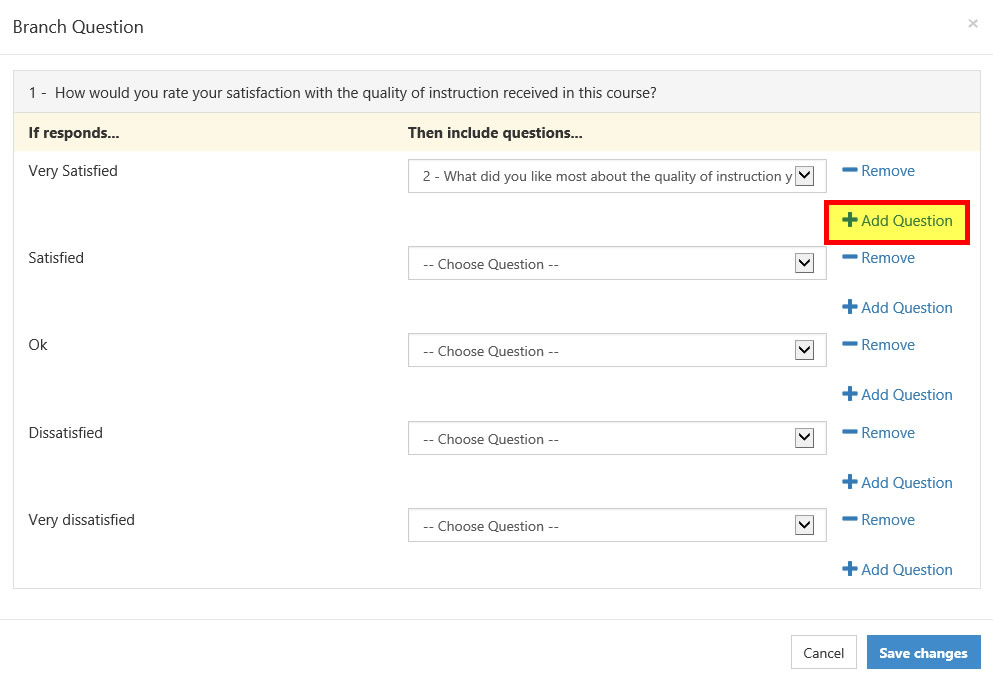Viewport: 993px width, 679px height.
Task: Click the plus icon next to Ok's Add Question
Action: pos(851,394)
